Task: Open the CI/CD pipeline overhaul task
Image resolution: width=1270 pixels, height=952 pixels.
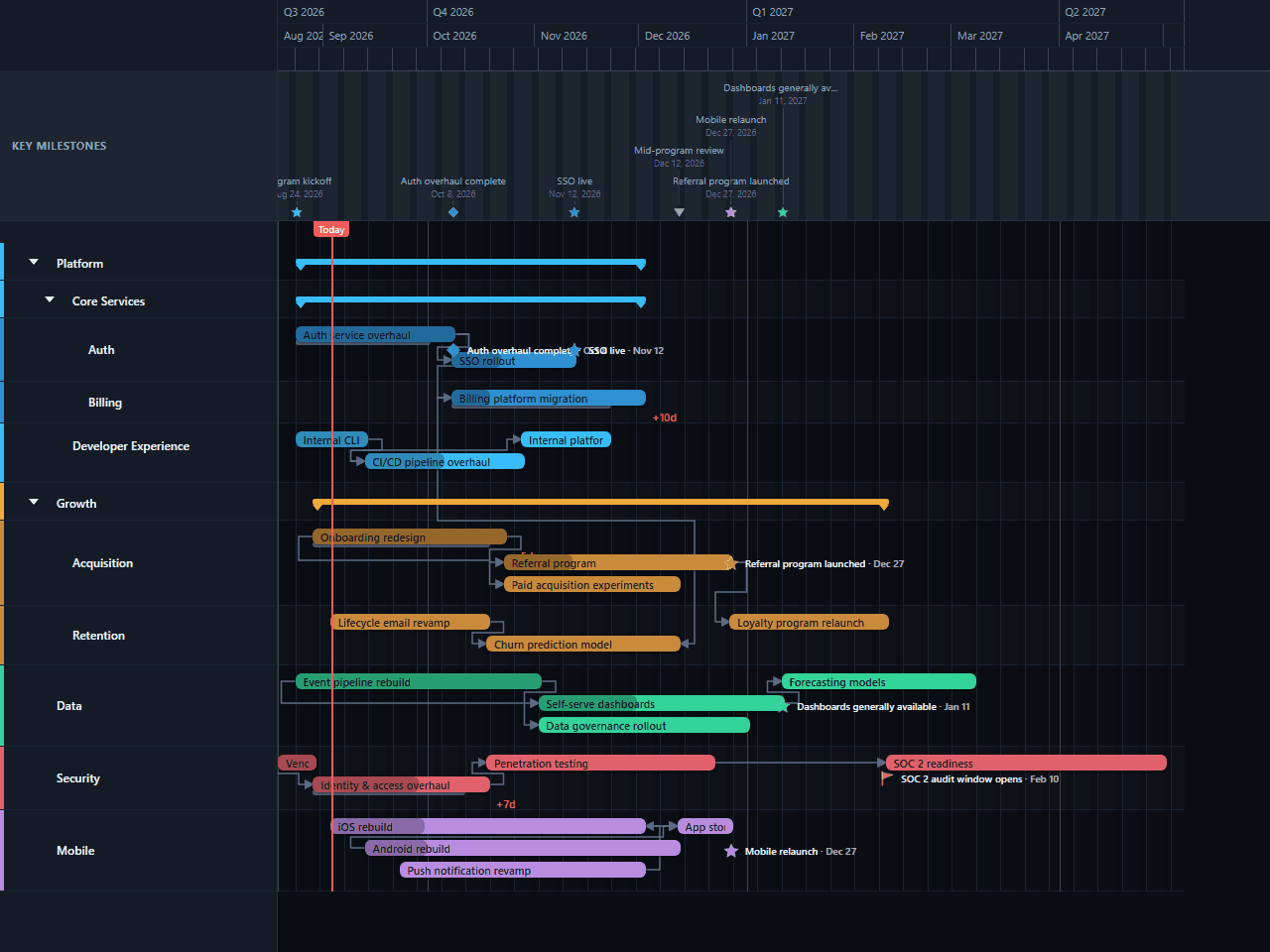Action: pyautogui.click(x=444, y=461)
